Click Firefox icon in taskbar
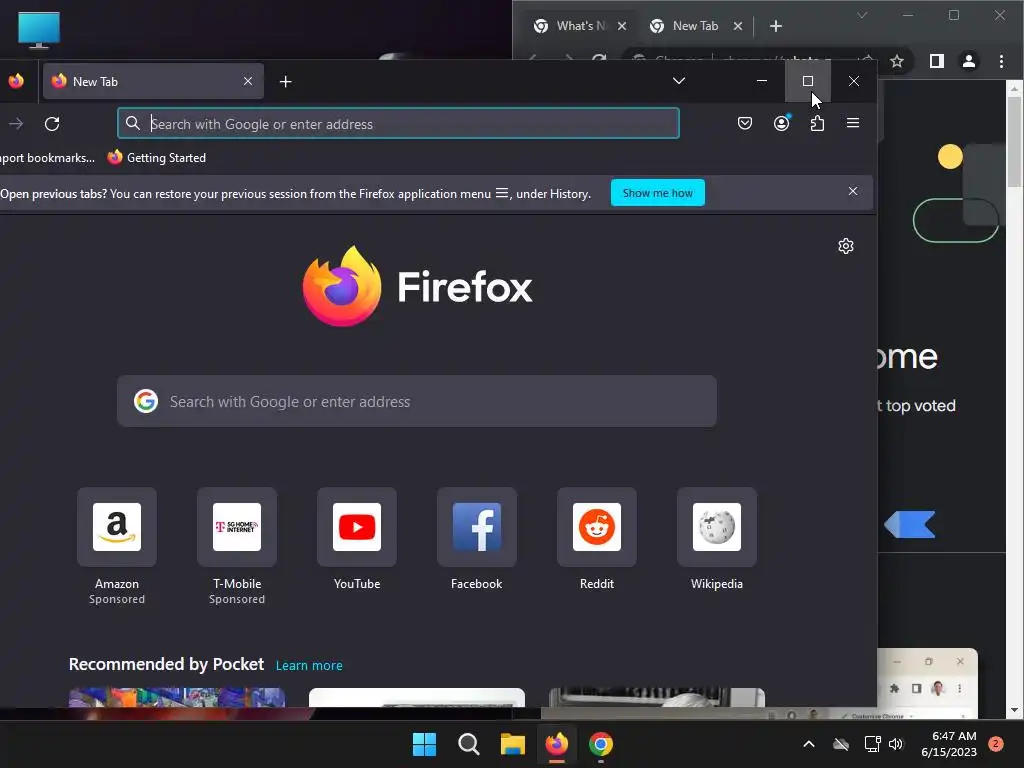This screenshot has width=1024, height=768. (556, 744)
